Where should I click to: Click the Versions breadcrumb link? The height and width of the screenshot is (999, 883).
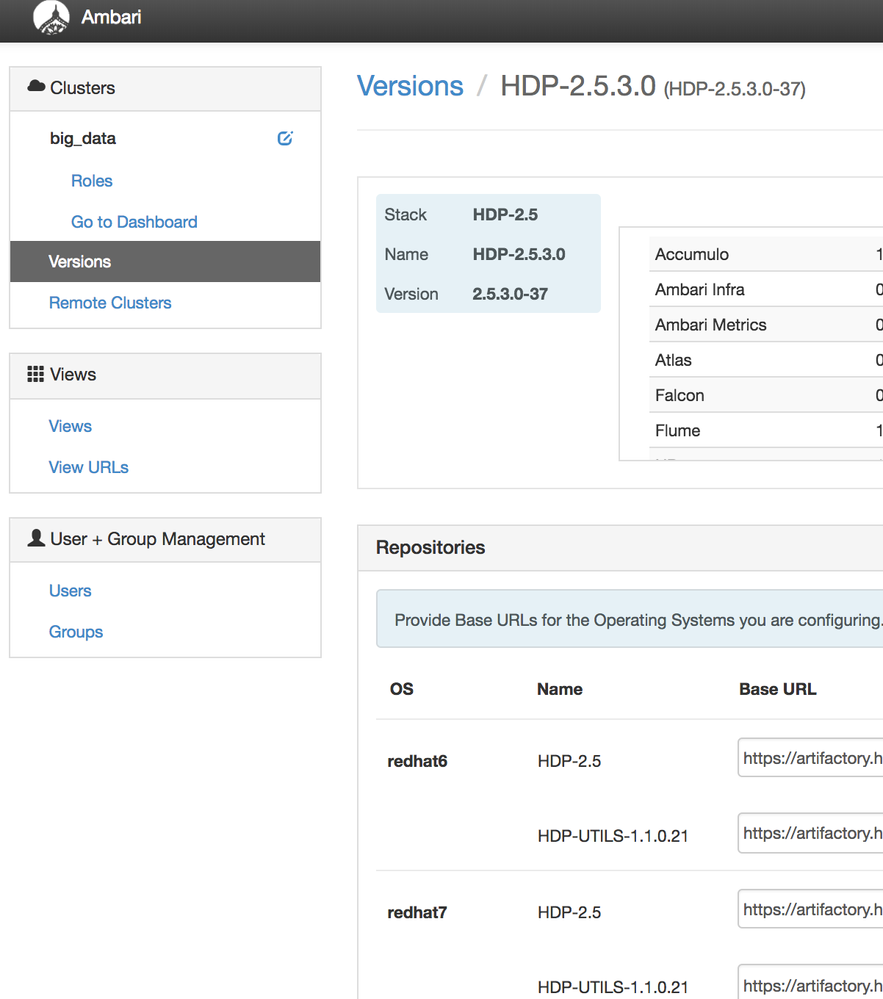click(x=410, y=87)
